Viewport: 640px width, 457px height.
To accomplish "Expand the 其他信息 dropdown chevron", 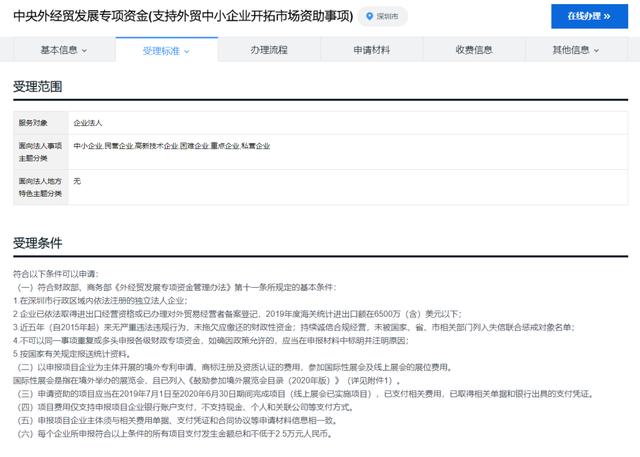I will [x=596, y=51].
